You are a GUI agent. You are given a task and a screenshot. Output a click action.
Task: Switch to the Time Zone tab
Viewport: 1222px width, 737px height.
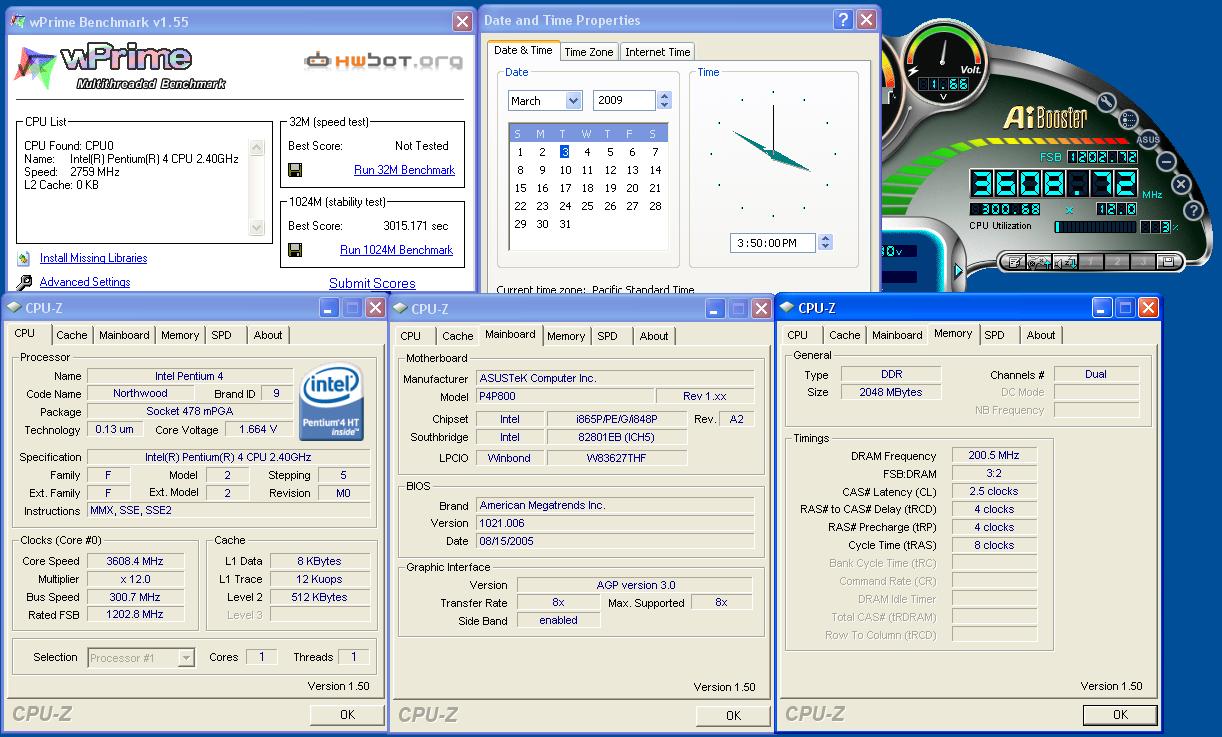pos(589,52)
